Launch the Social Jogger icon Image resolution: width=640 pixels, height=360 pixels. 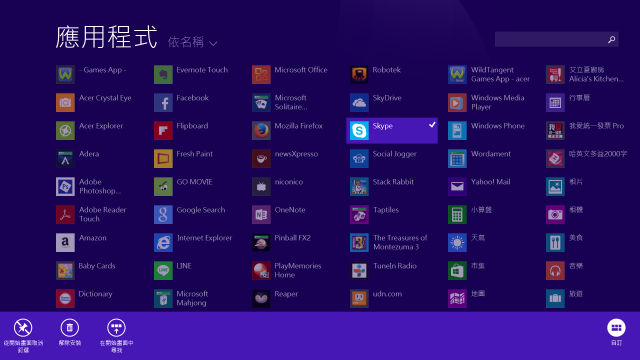[x=359, y=158]
